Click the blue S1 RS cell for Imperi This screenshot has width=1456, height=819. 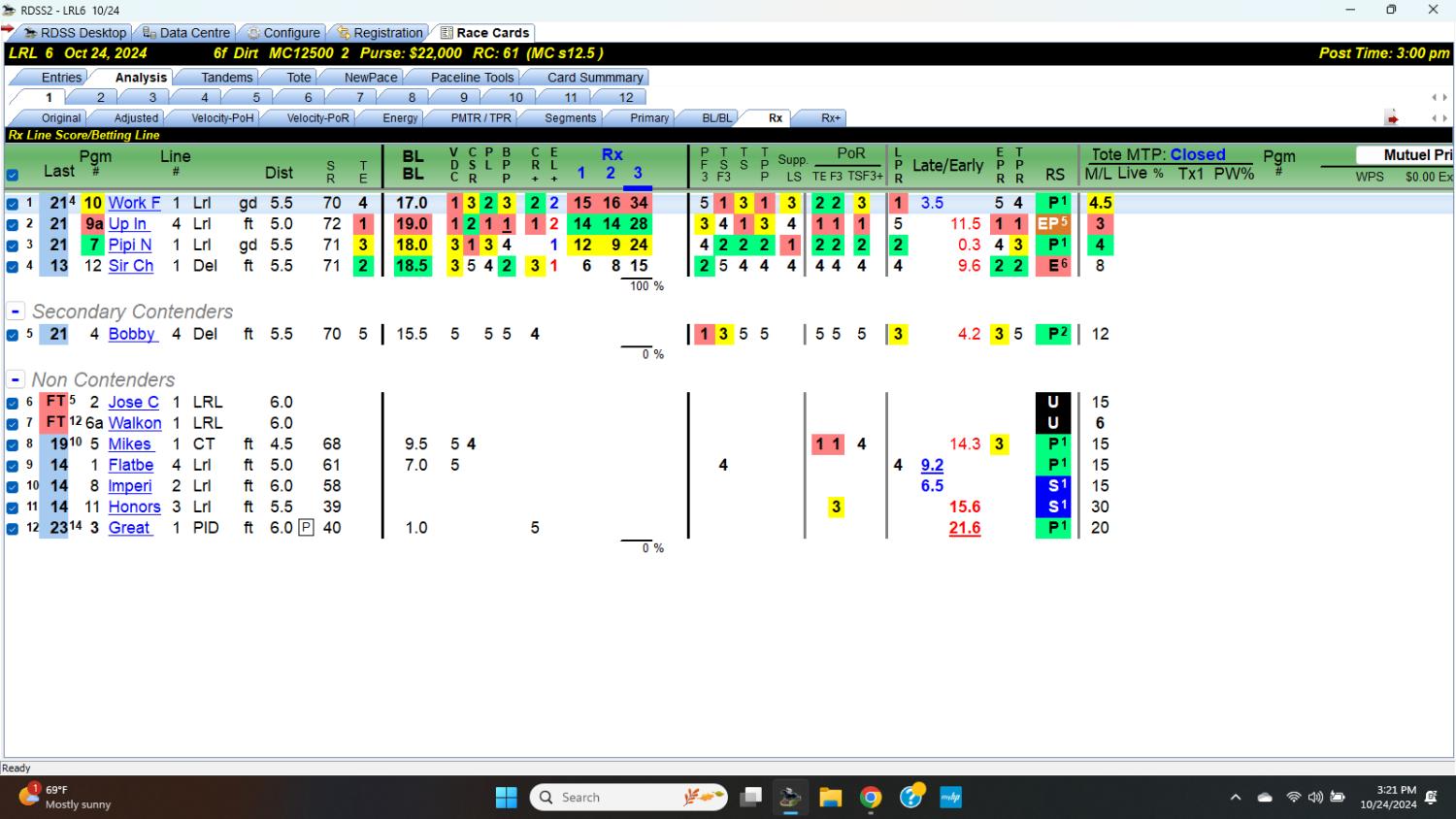pyautogui.click(x=1053, y=486)
